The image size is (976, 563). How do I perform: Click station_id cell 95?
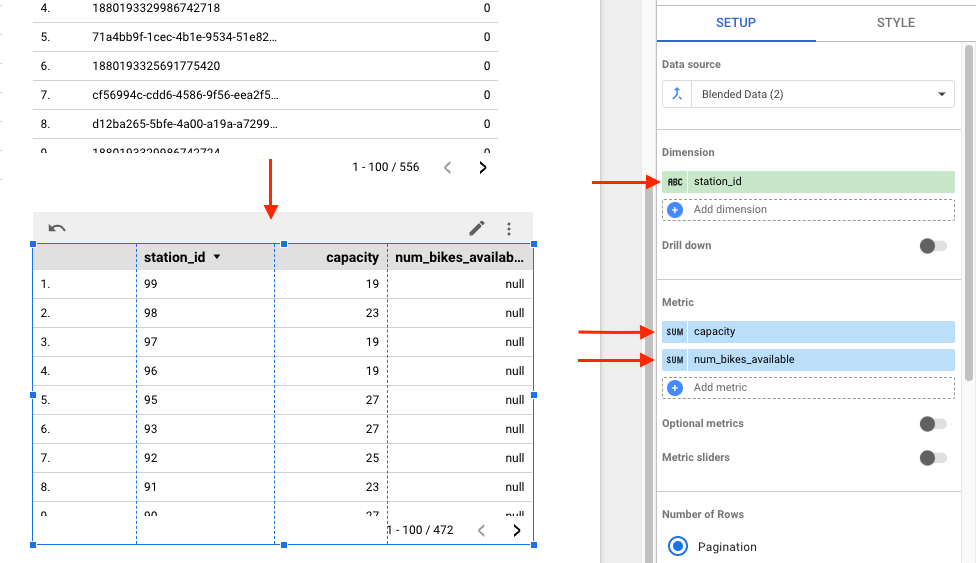coord(151,400)
